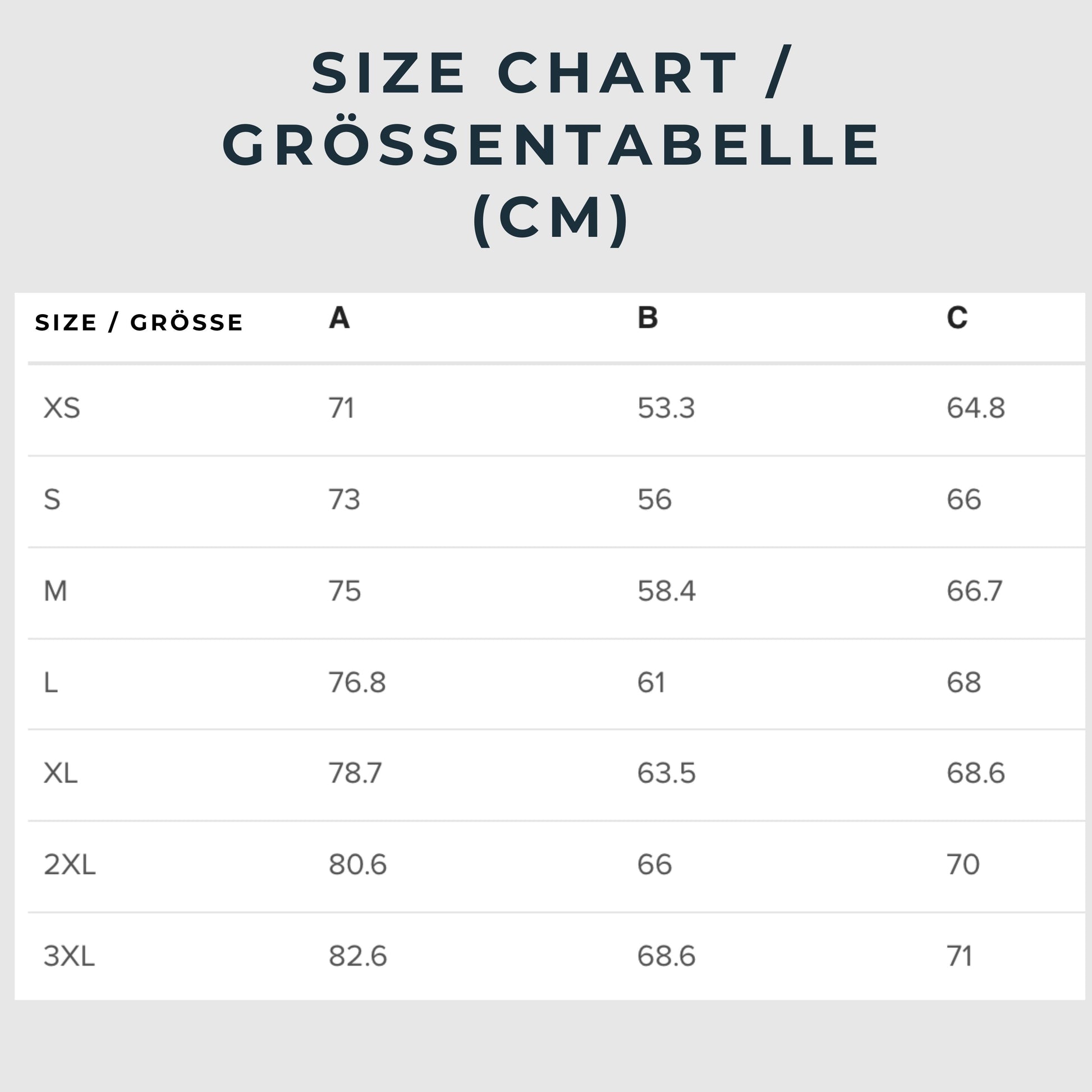The height and width of the screenshot is (1092, 1092).
Task: Click the 64.8 value in XS row
Action: pos(976,408)
